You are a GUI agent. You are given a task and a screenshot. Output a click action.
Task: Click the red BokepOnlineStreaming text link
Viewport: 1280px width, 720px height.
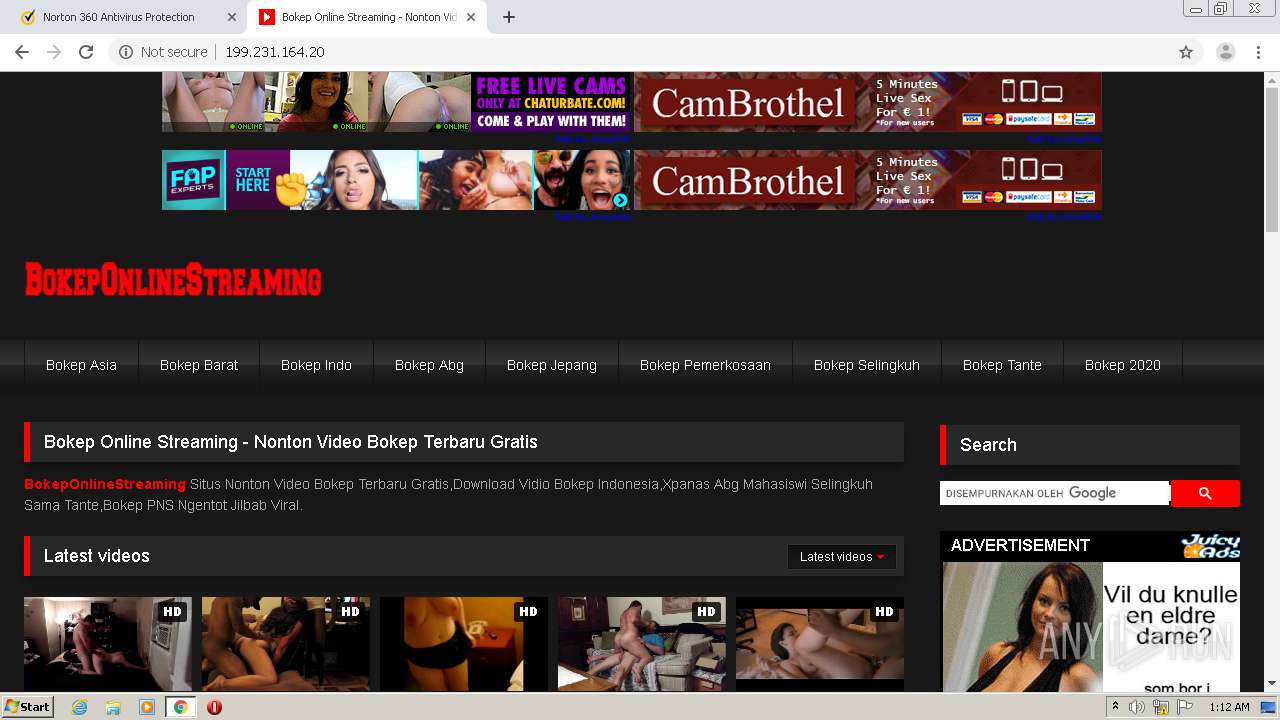click(x=105, y=484)
